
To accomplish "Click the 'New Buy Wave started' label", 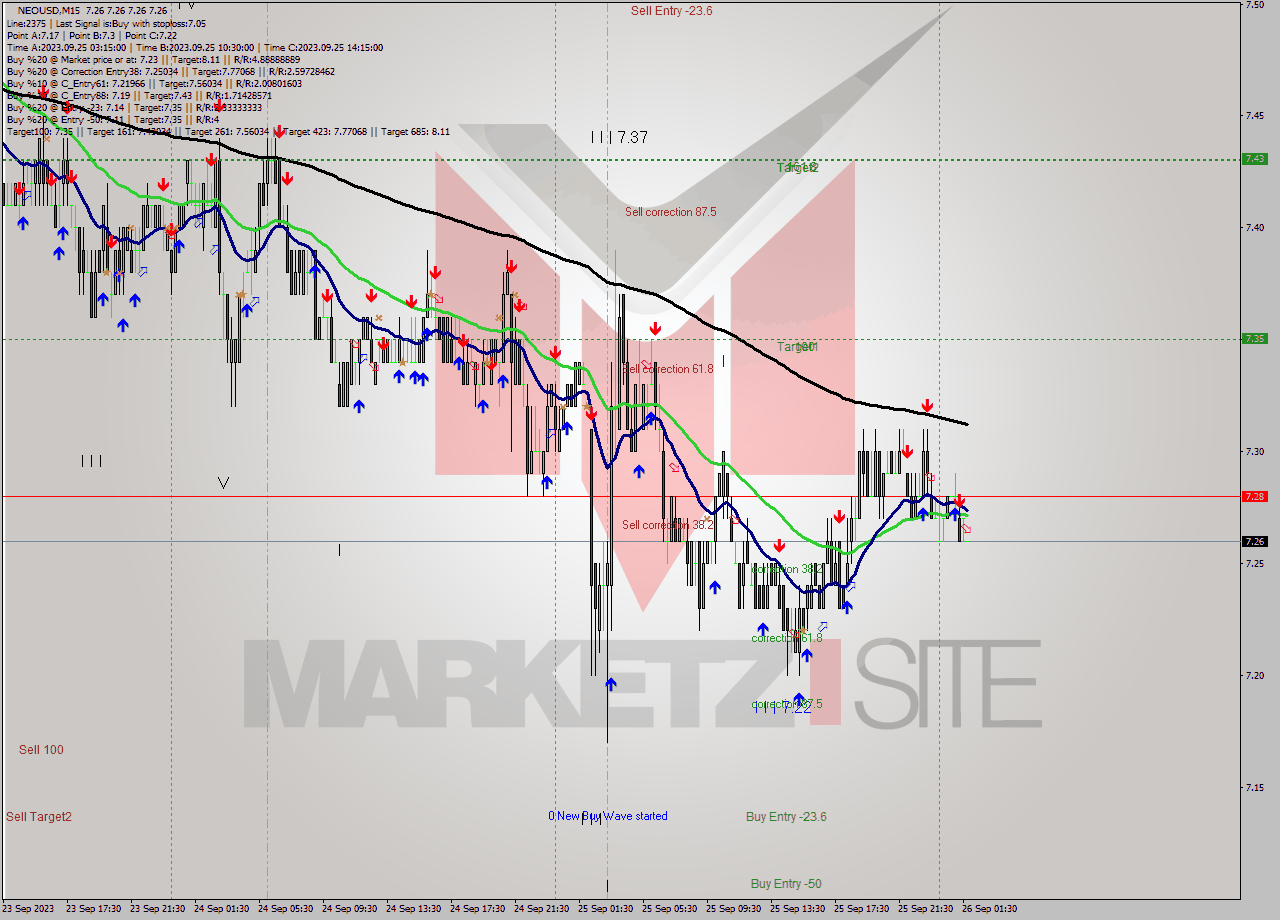I will click(x=612, y=816).
